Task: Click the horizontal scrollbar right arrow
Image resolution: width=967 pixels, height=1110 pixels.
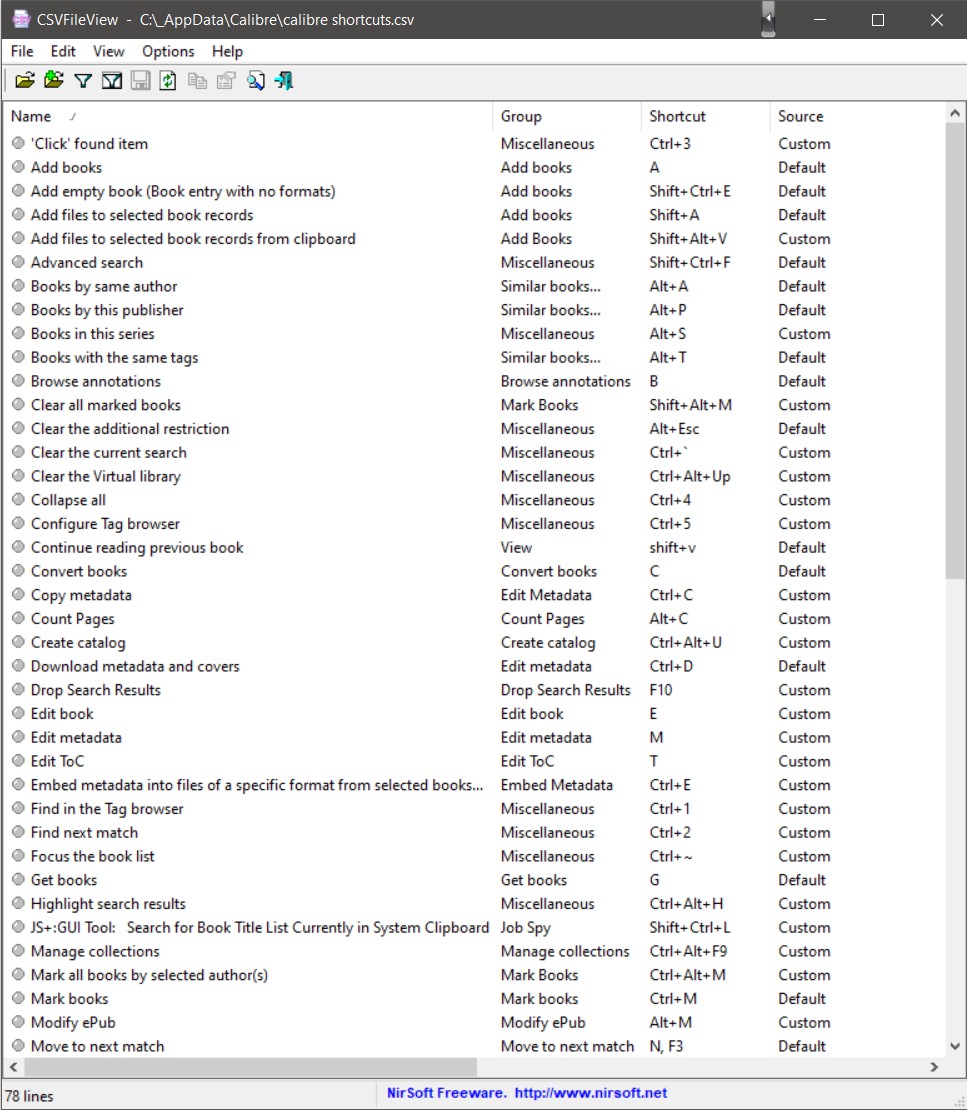Action: pyautogui.click(x=934, y=1066)
